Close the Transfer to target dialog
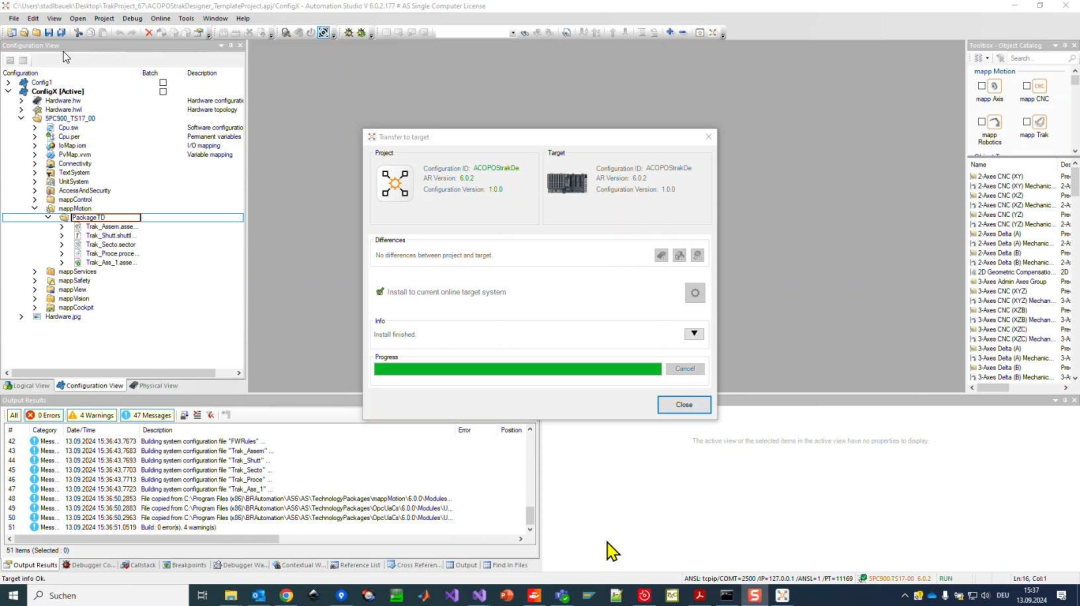 coord(684,405)
